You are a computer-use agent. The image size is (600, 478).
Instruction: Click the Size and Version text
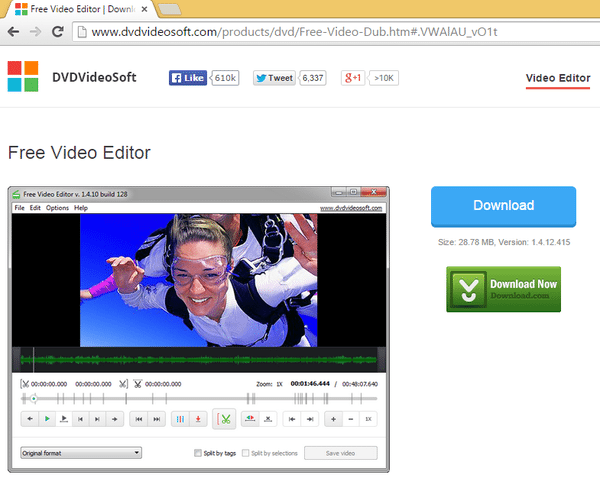tap(504, 242)
